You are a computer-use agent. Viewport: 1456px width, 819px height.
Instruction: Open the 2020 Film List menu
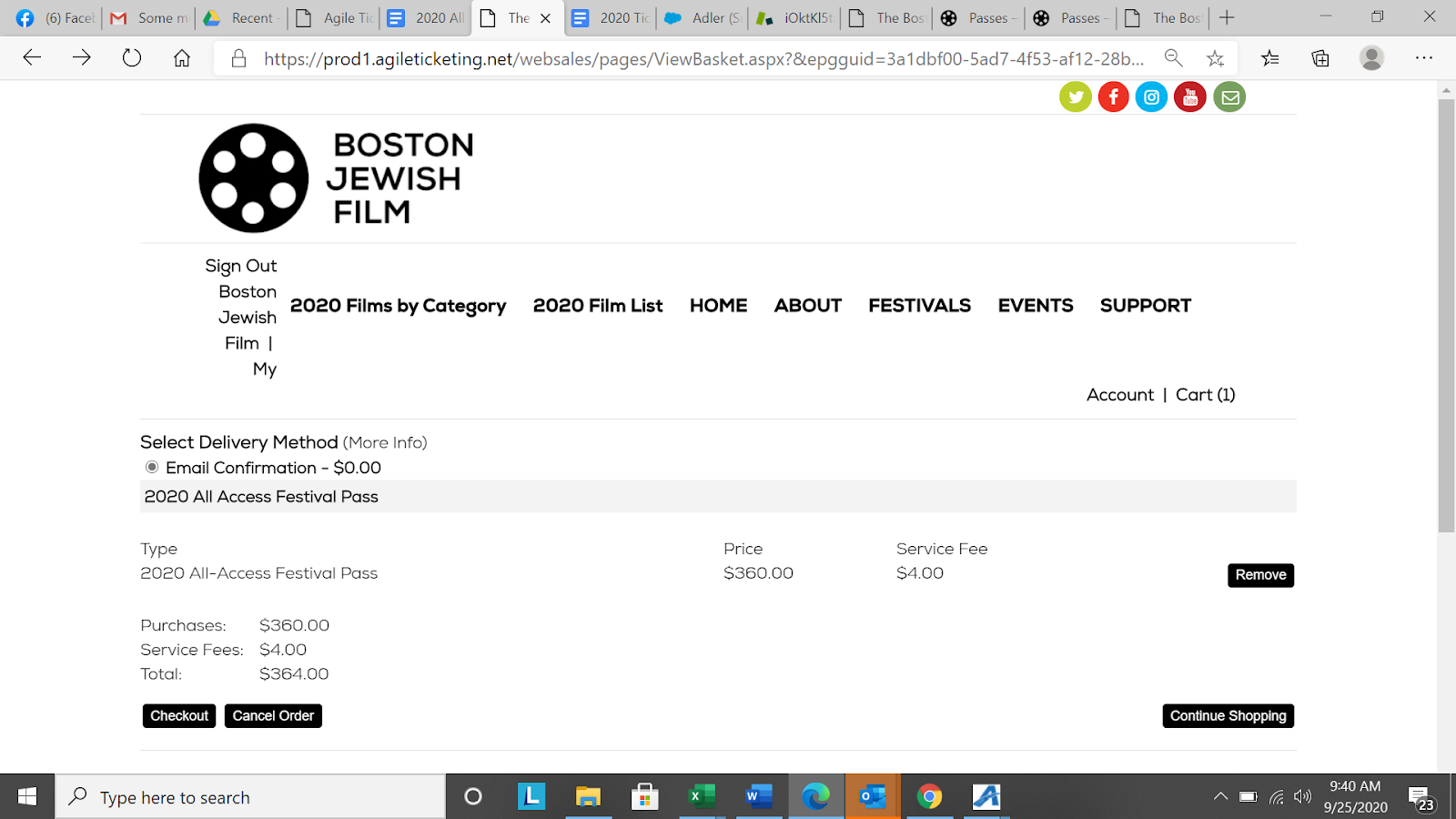(598, 306)
